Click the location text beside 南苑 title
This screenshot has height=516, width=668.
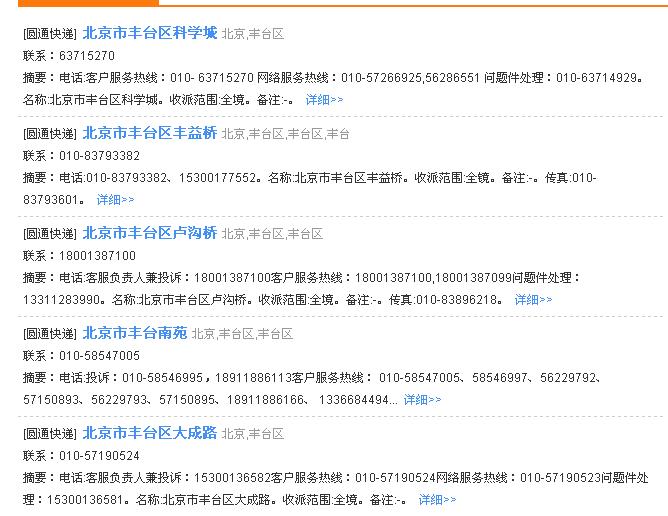(242, 334)
